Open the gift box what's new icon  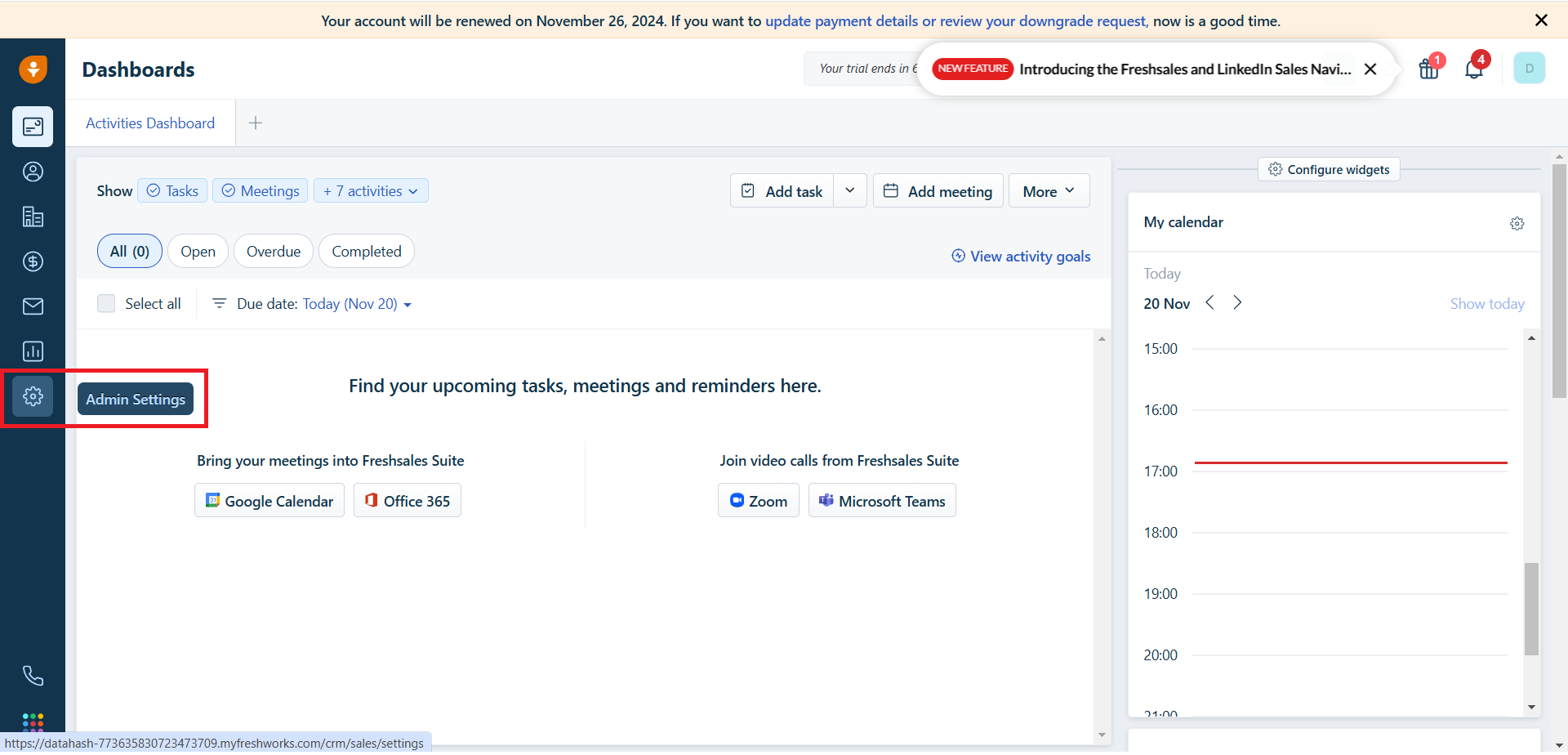pyautogui.click(x=1429, y=69)
